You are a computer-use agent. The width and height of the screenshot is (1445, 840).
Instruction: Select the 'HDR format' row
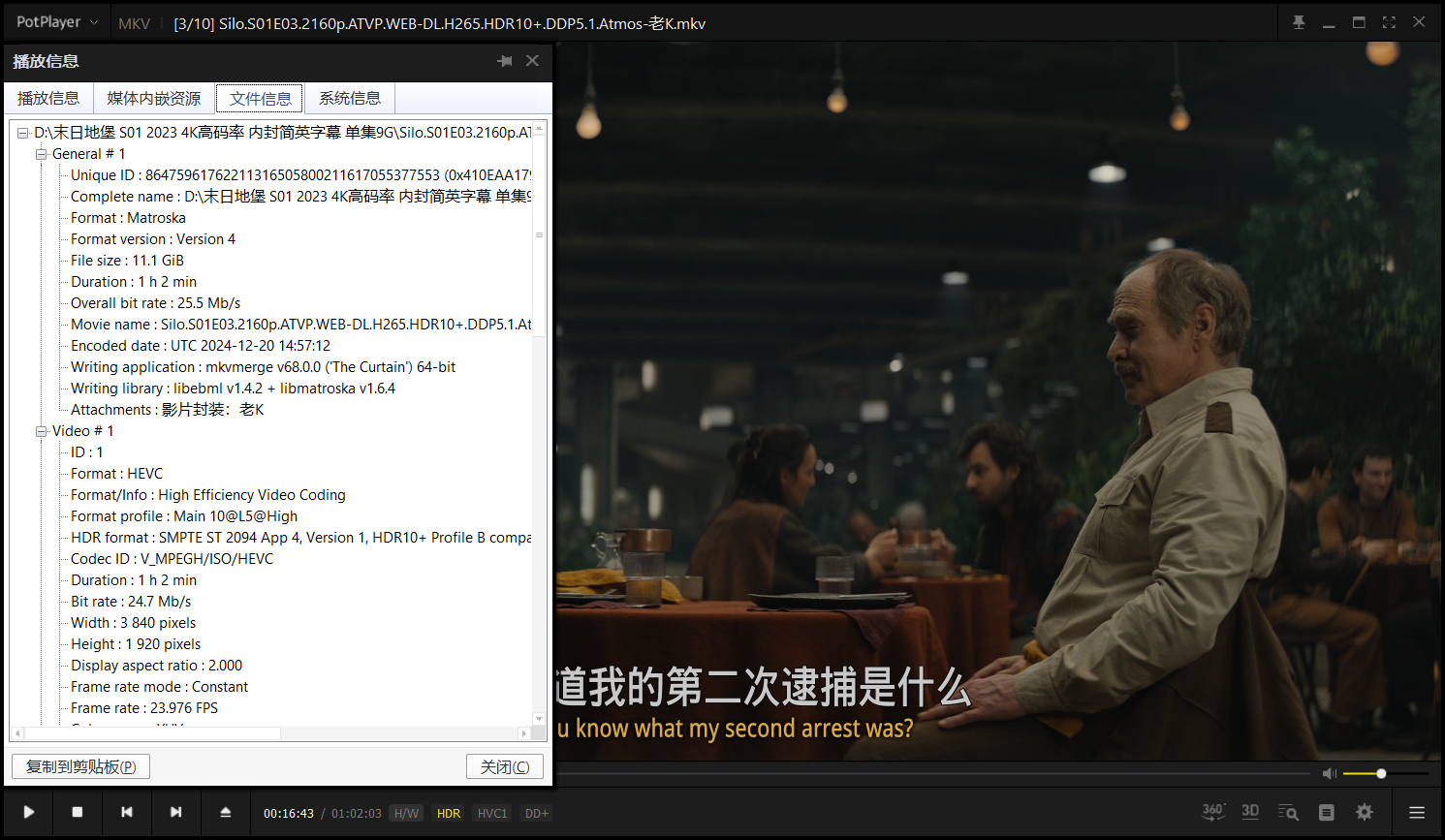(x=300, y=538)
